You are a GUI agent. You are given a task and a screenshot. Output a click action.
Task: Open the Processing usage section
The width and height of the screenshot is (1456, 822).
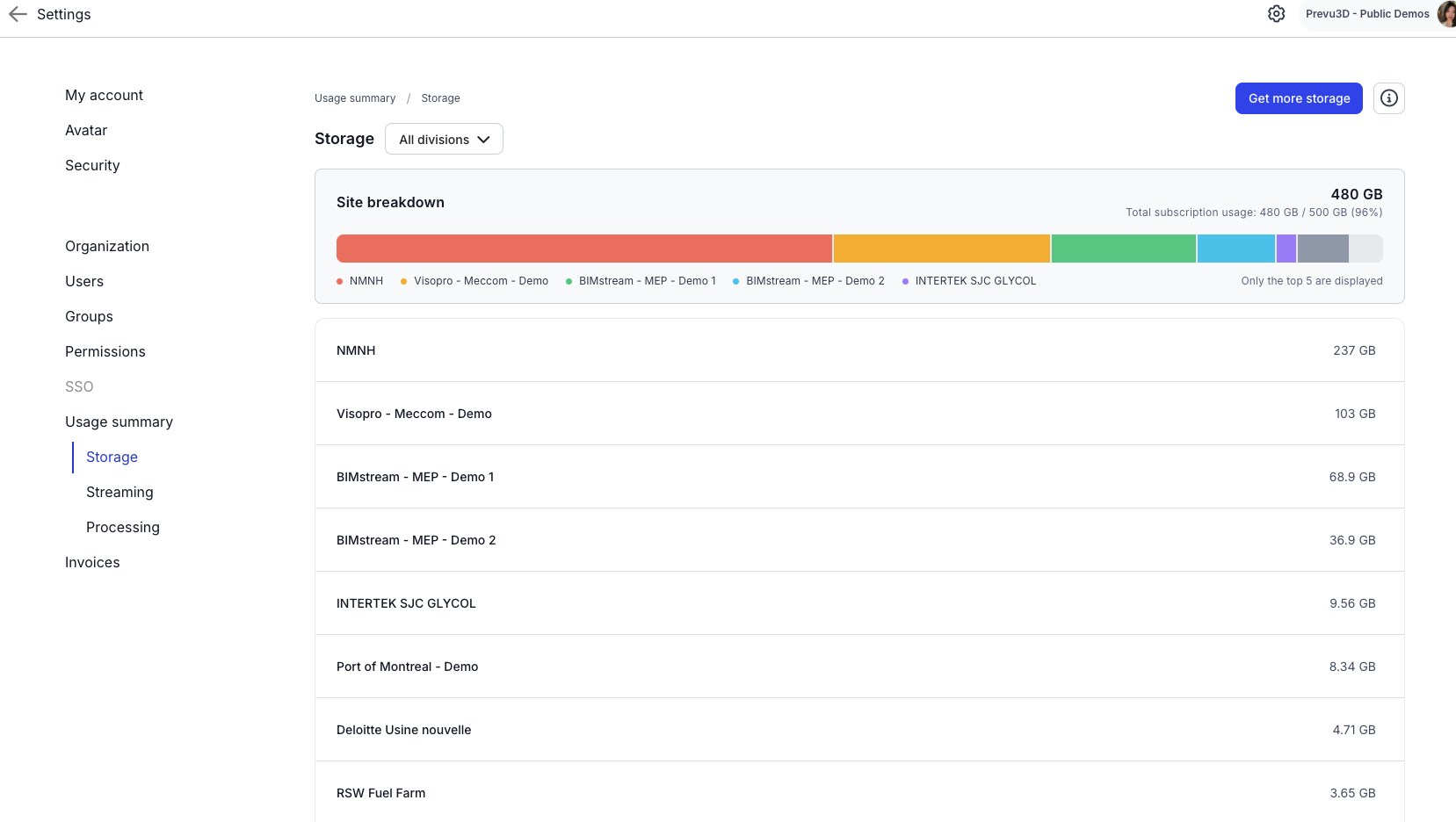[123, 527]
